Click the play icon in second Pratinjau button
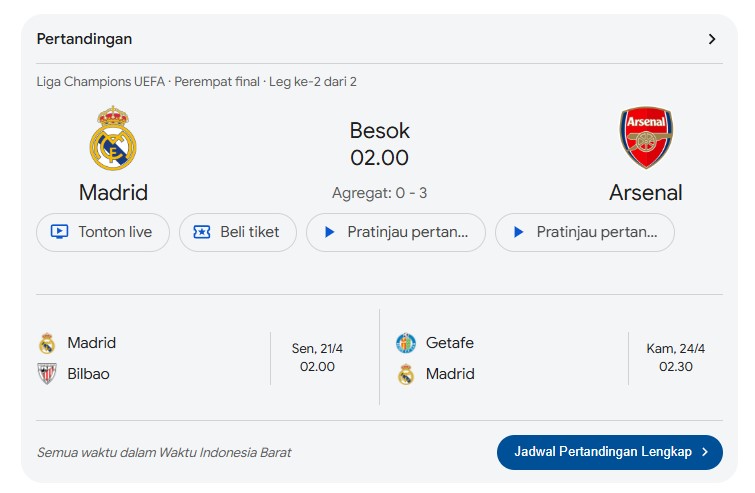755x493 pixels. pyautogui.click(x=518, y=232)
